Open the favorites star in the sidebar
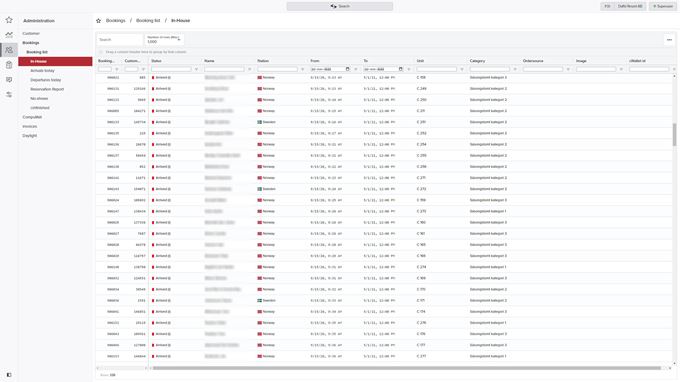Viewport: 680px width, 382px height. coord(9,20)
